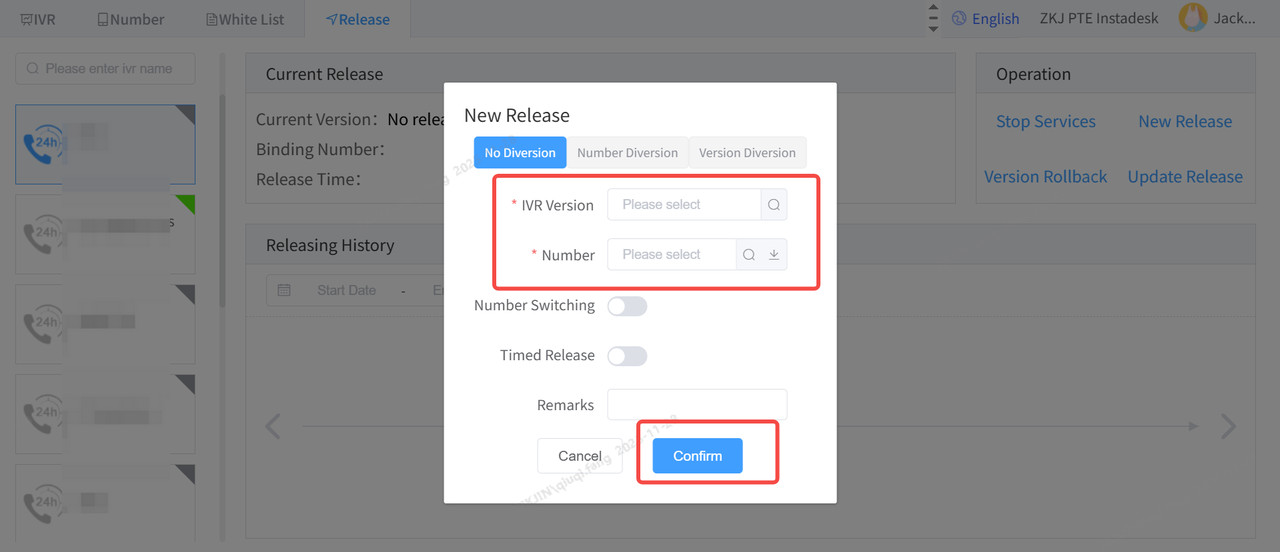Click into the Remarks text field
Image resolution: width=1280 pixels, height=552 pixels.
pyautogui.click(x=697, y=405)
